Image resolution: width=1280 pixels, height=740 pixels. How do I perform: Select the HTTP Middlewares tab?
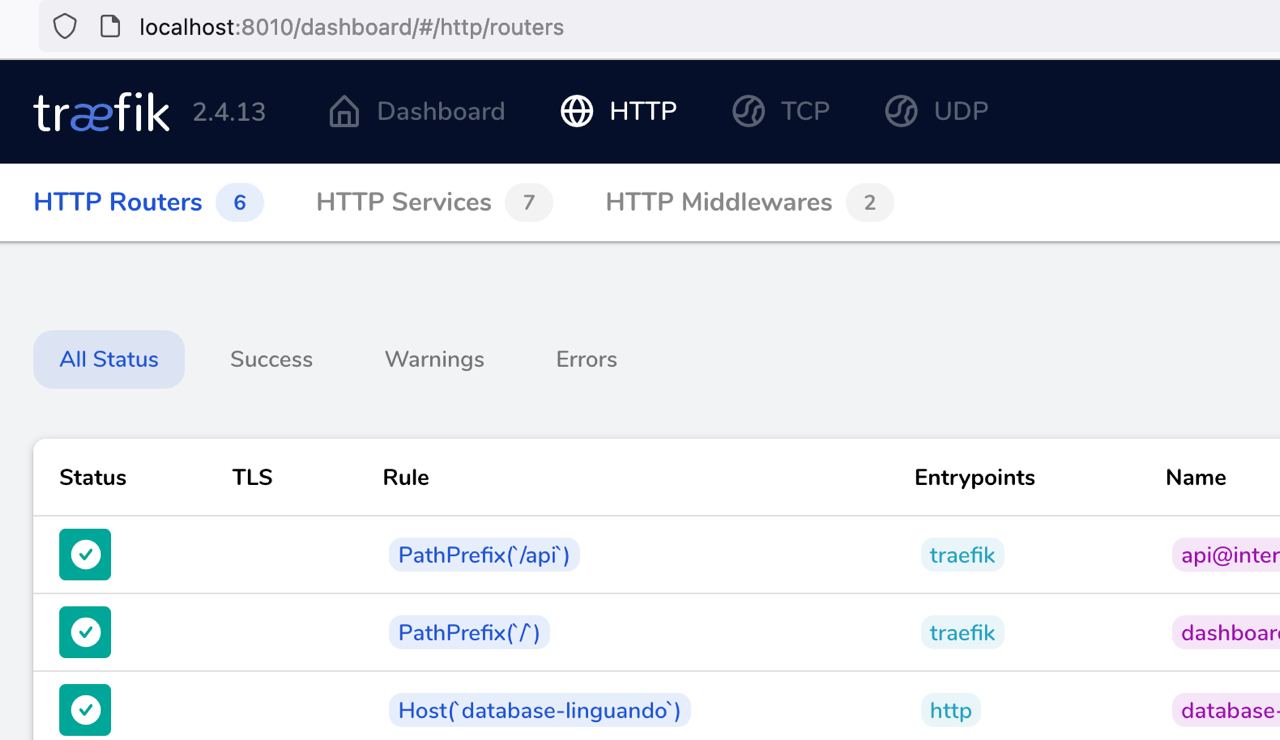click(x=749, y=202)
